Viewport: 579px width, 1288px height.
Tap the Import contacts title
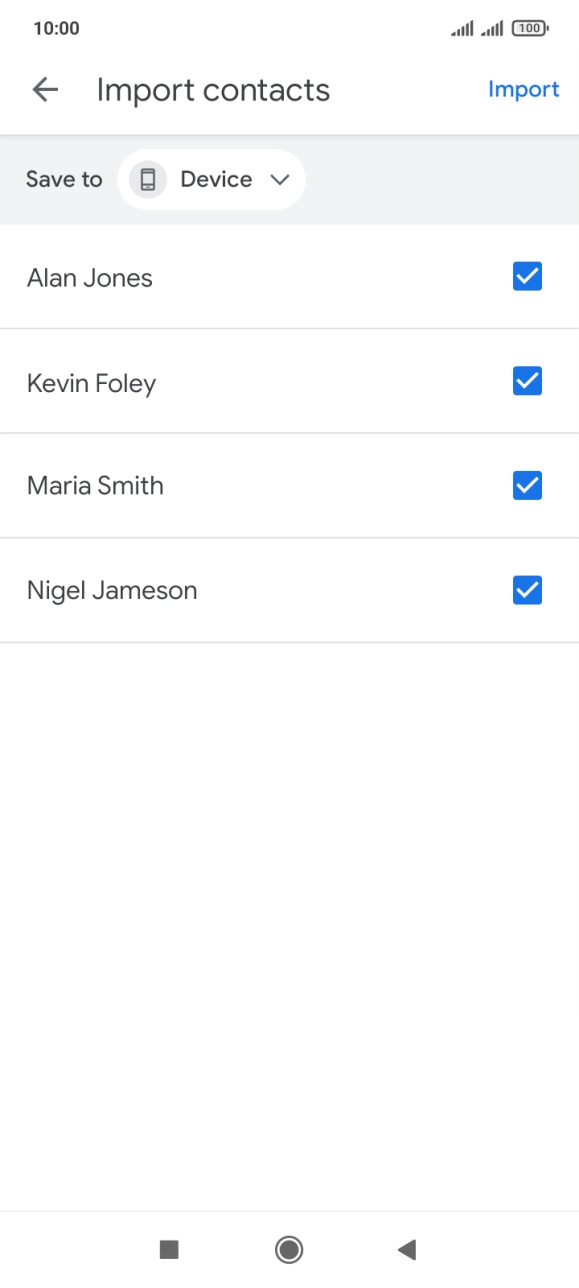pyautogui.click(x=213, y=90)
